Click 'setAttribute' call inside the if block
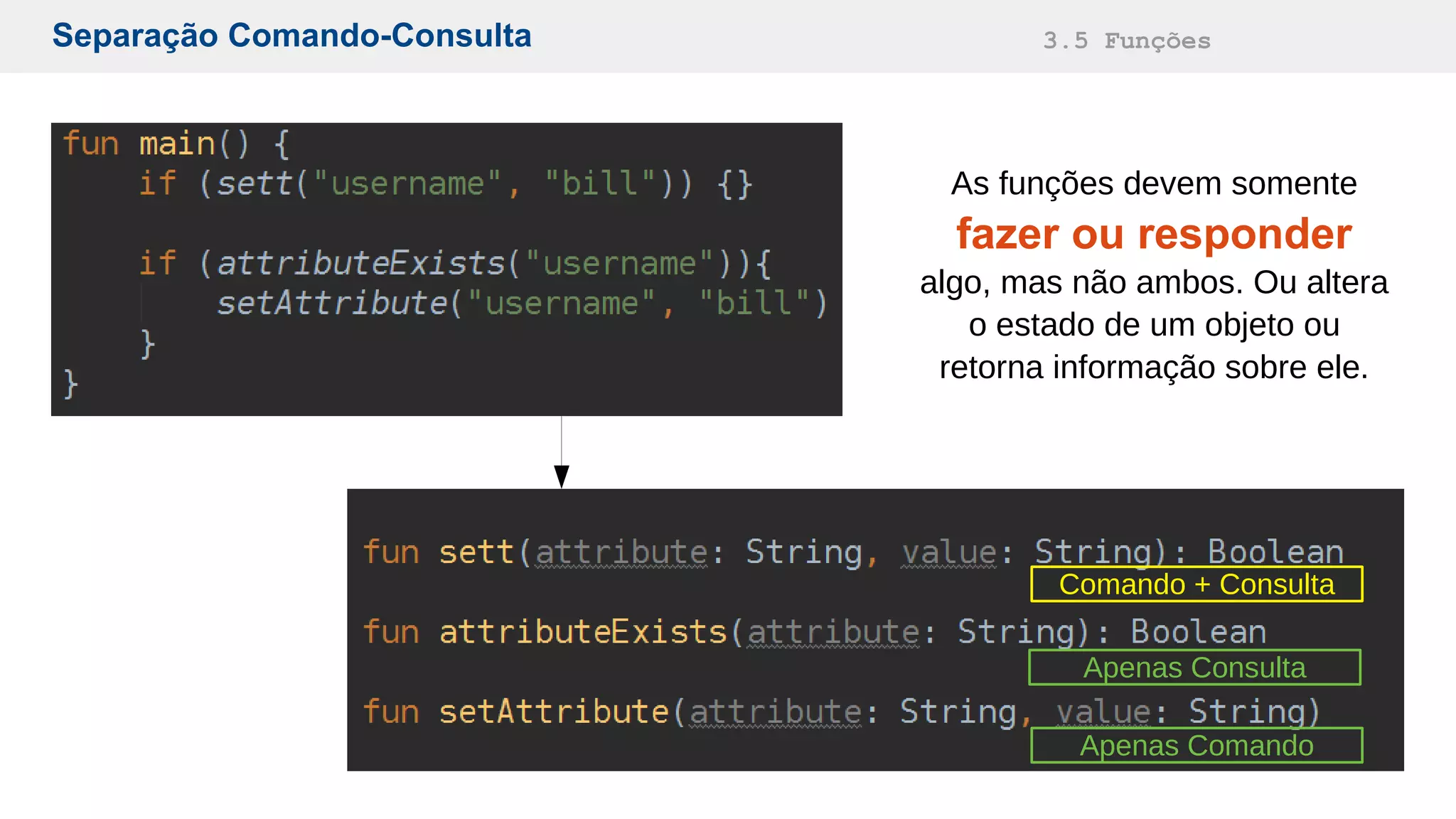1456x819 pixels. [332, 304]
